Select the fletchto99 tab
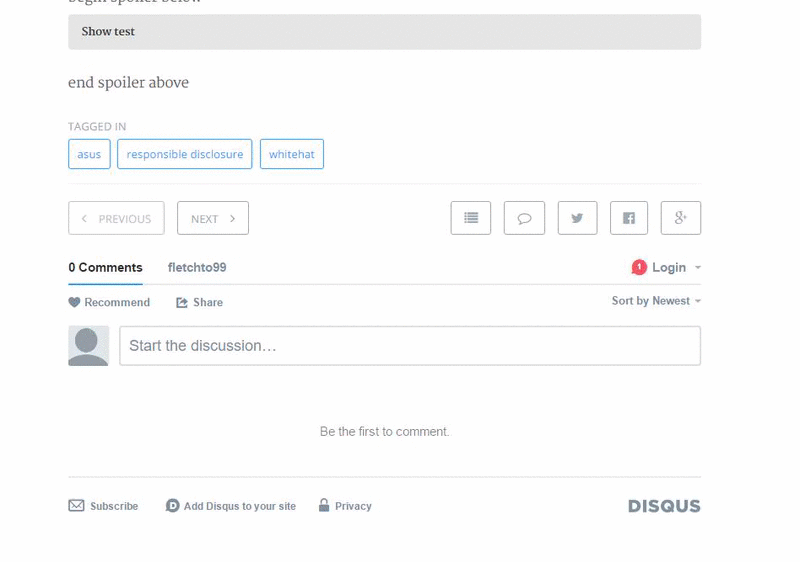 (x=197, y=268)
